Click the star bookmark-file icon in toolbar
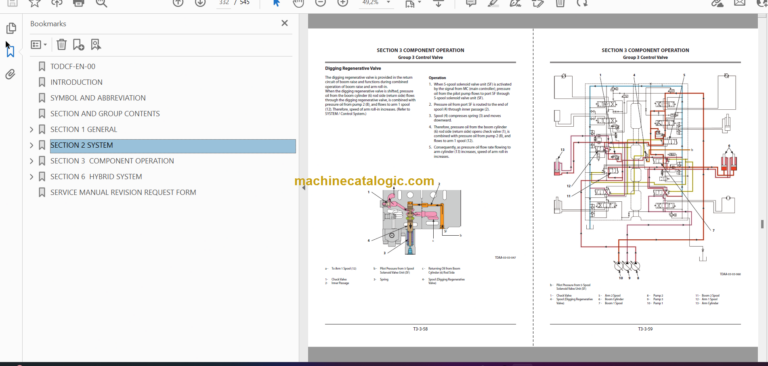The width and height of the screenshot is (768, 366). pyautogui.click(x=34, y=2)
